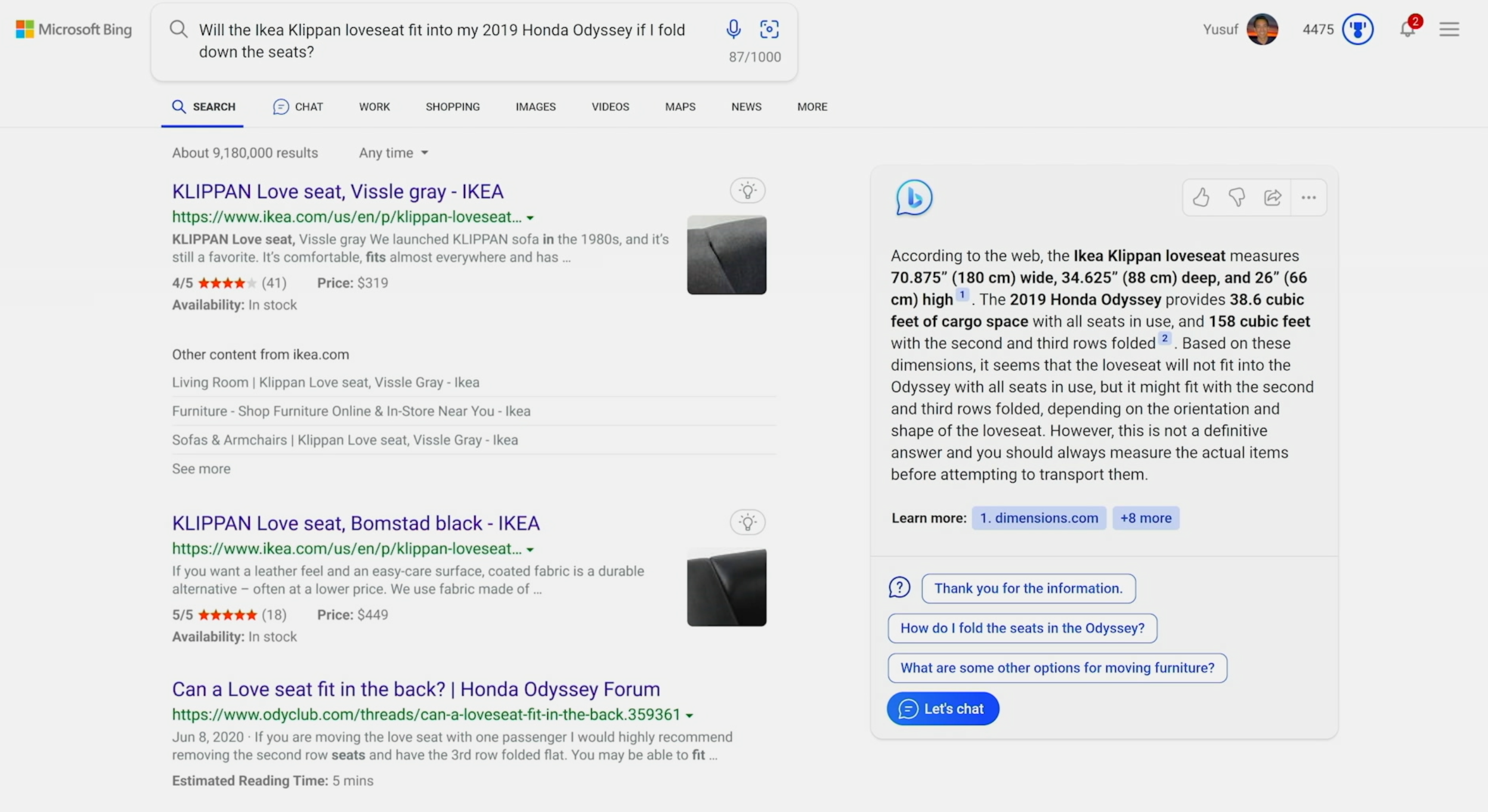This screenshot has height=812, width=1488.
Task: Click lightbulb insight icon beside Vissle gray result
Action: tap(747, 191)
